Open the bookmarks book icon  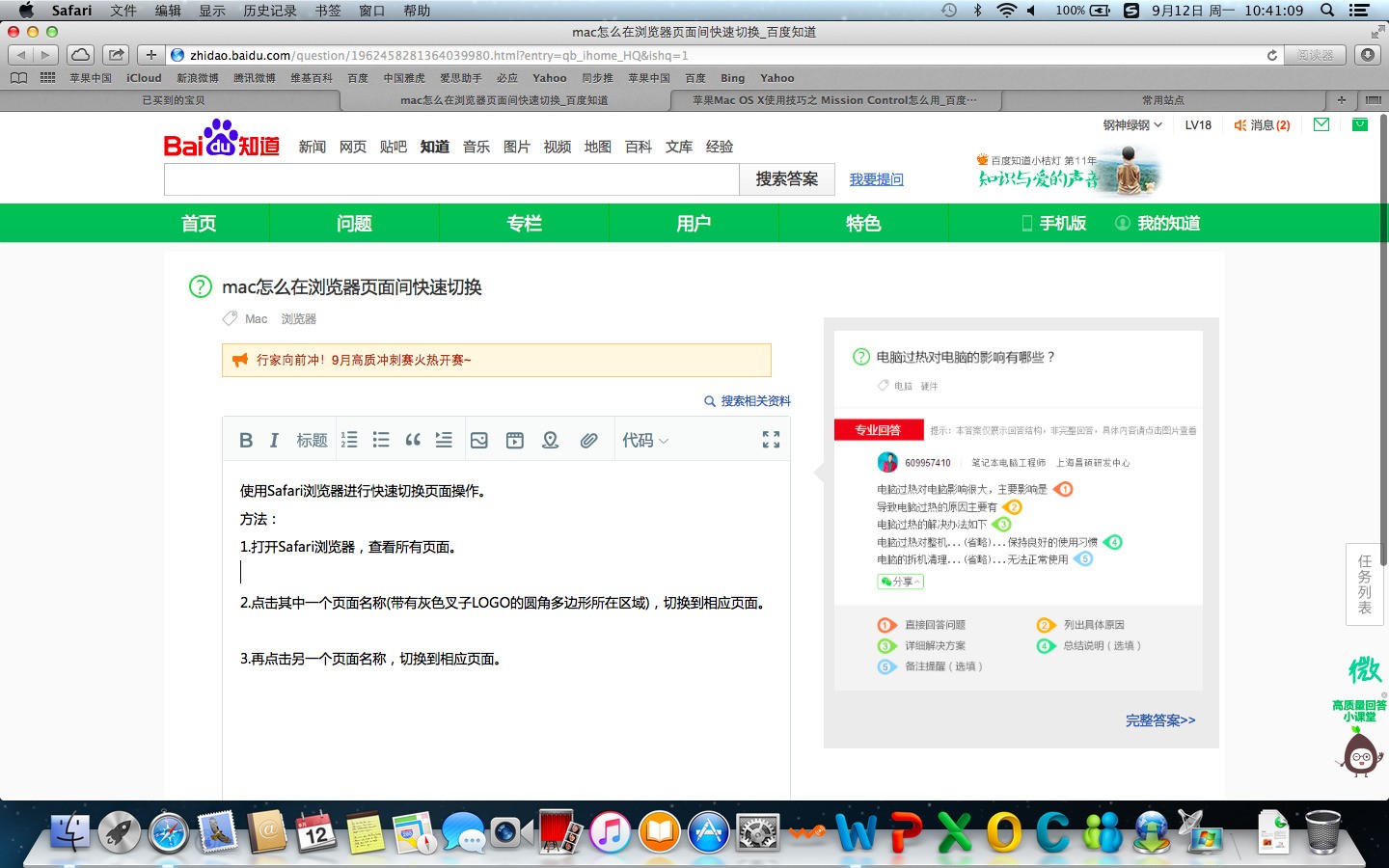[18, 78]
